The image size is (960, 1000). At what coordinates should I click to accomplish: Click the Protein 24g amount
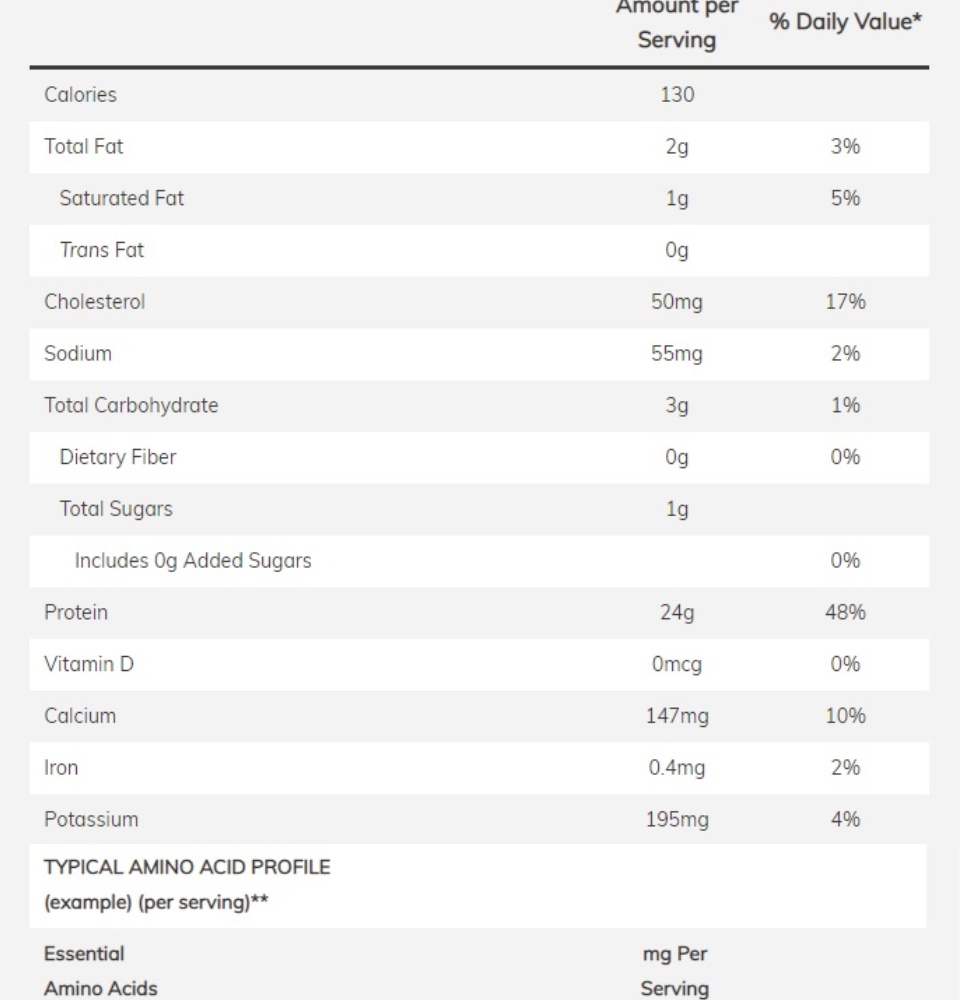tap(677, 612)
